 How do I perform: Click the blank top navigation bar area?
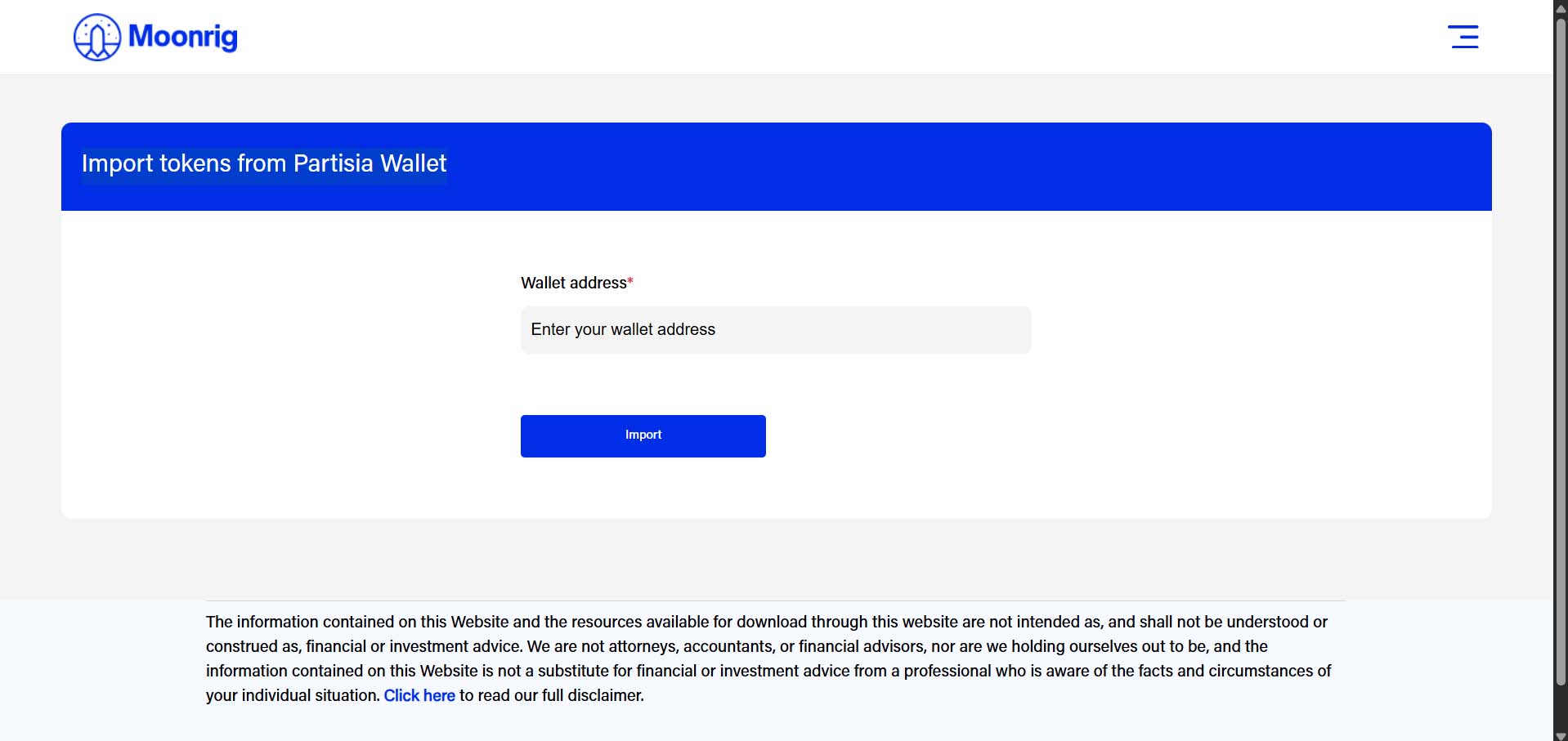pyautogui.click(x=818, y=37)
